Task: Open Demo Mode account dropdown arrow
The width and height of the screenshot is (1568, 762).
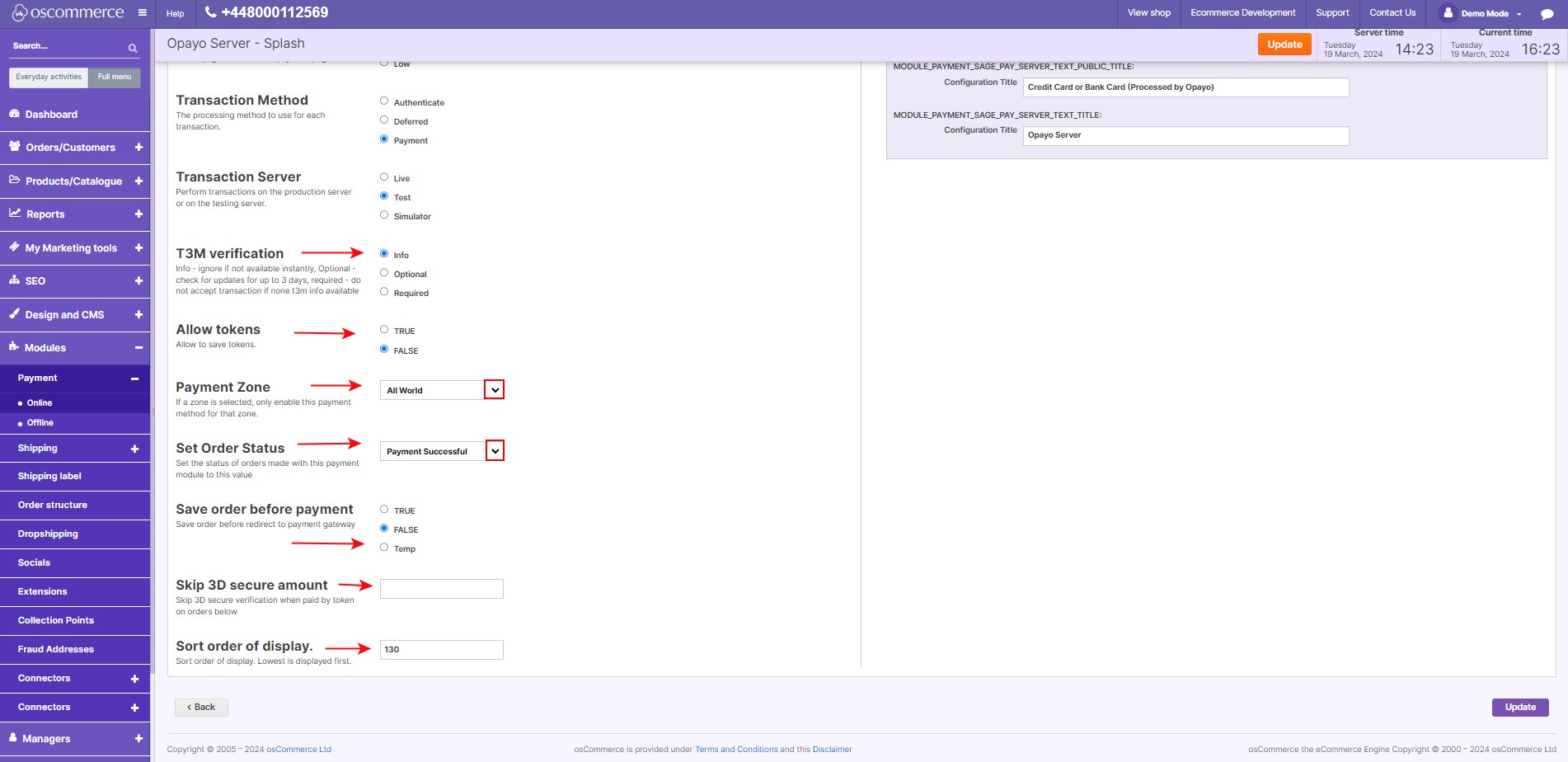Action: 1519,14
